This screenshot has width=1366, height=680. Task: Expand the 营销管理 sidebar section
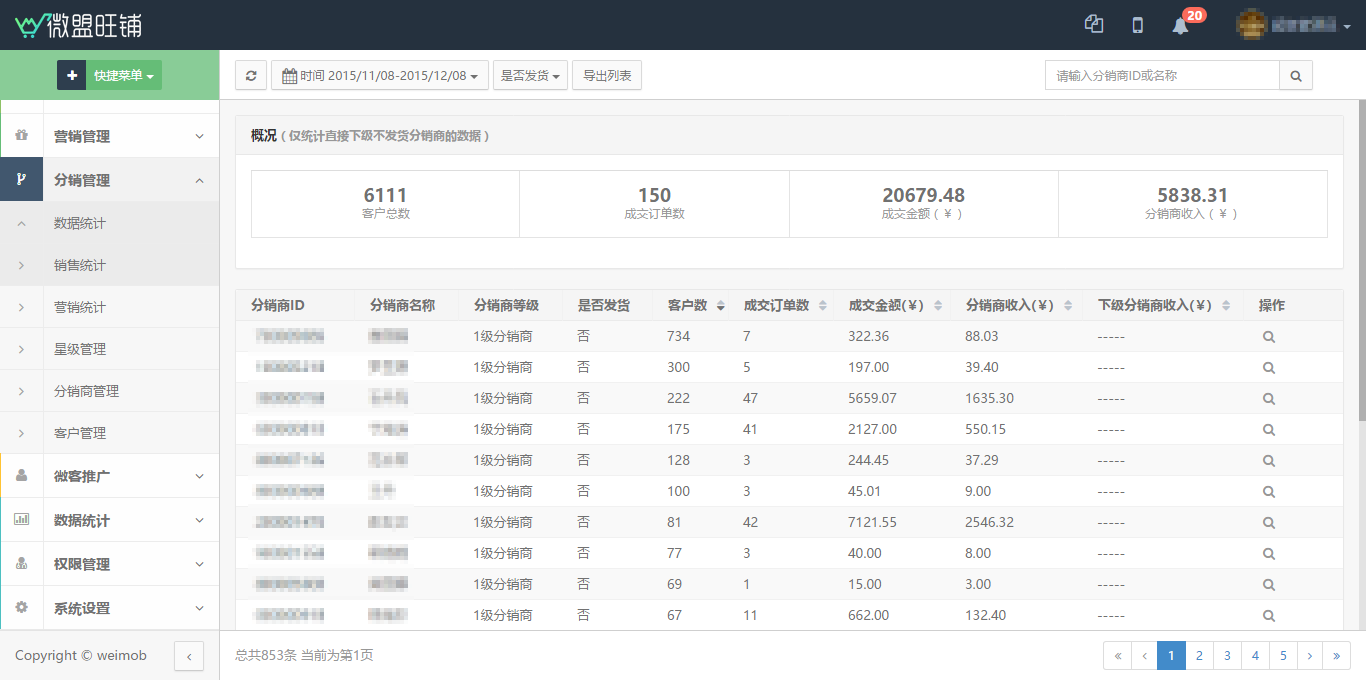click(130, 136)
